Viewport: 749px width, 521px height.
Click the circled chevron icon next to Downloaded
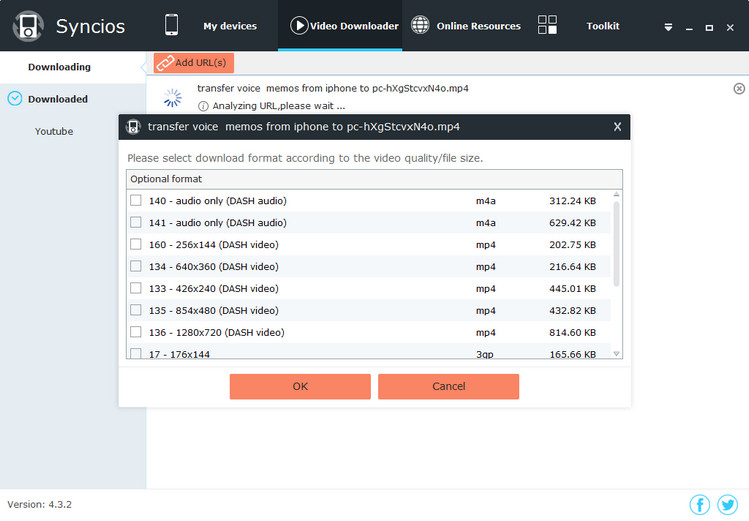(x=15, y=98)
